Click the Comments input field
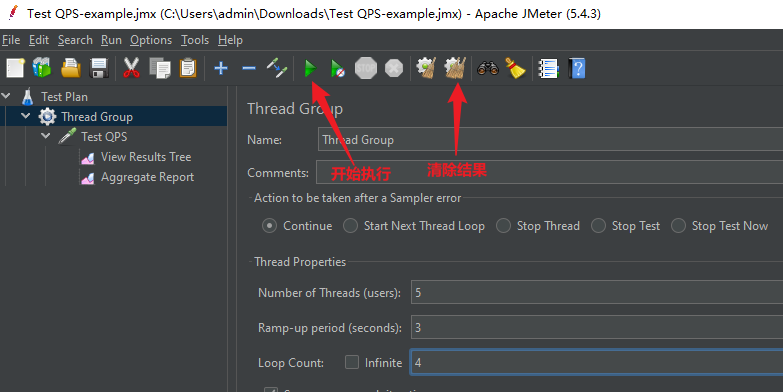This screenshot has width=783, height=392. pyautogui.click(x=549, y=172)
